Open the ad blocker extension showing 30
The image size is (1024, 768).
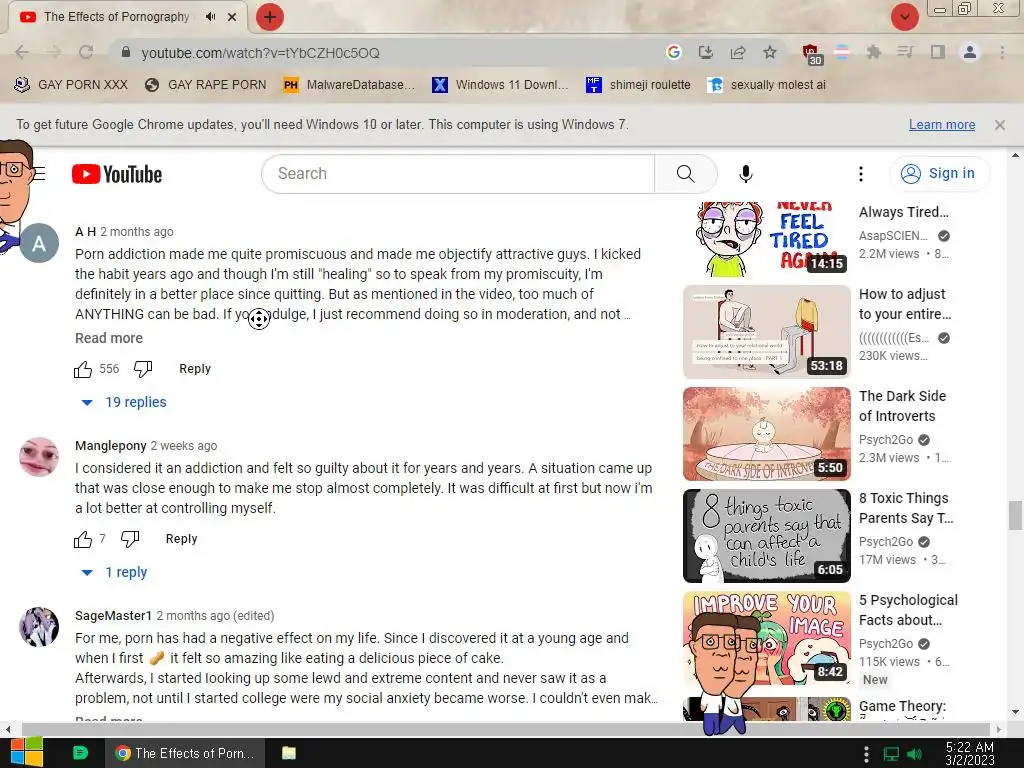[812, 54]
